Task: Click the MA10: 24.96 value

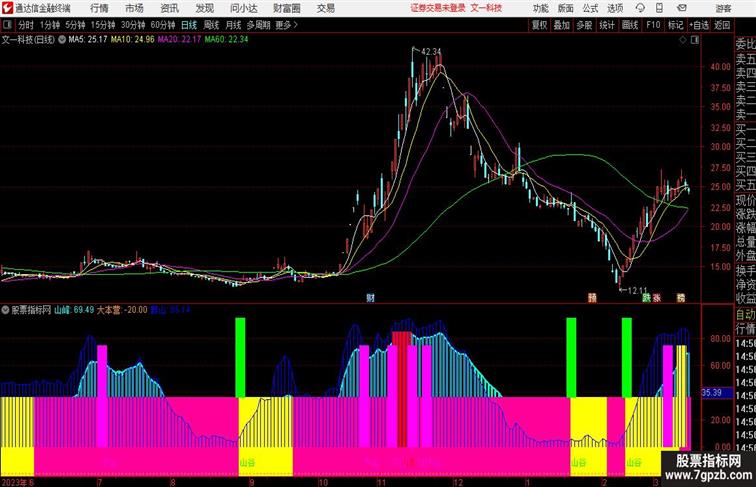Action: [133, 40]
